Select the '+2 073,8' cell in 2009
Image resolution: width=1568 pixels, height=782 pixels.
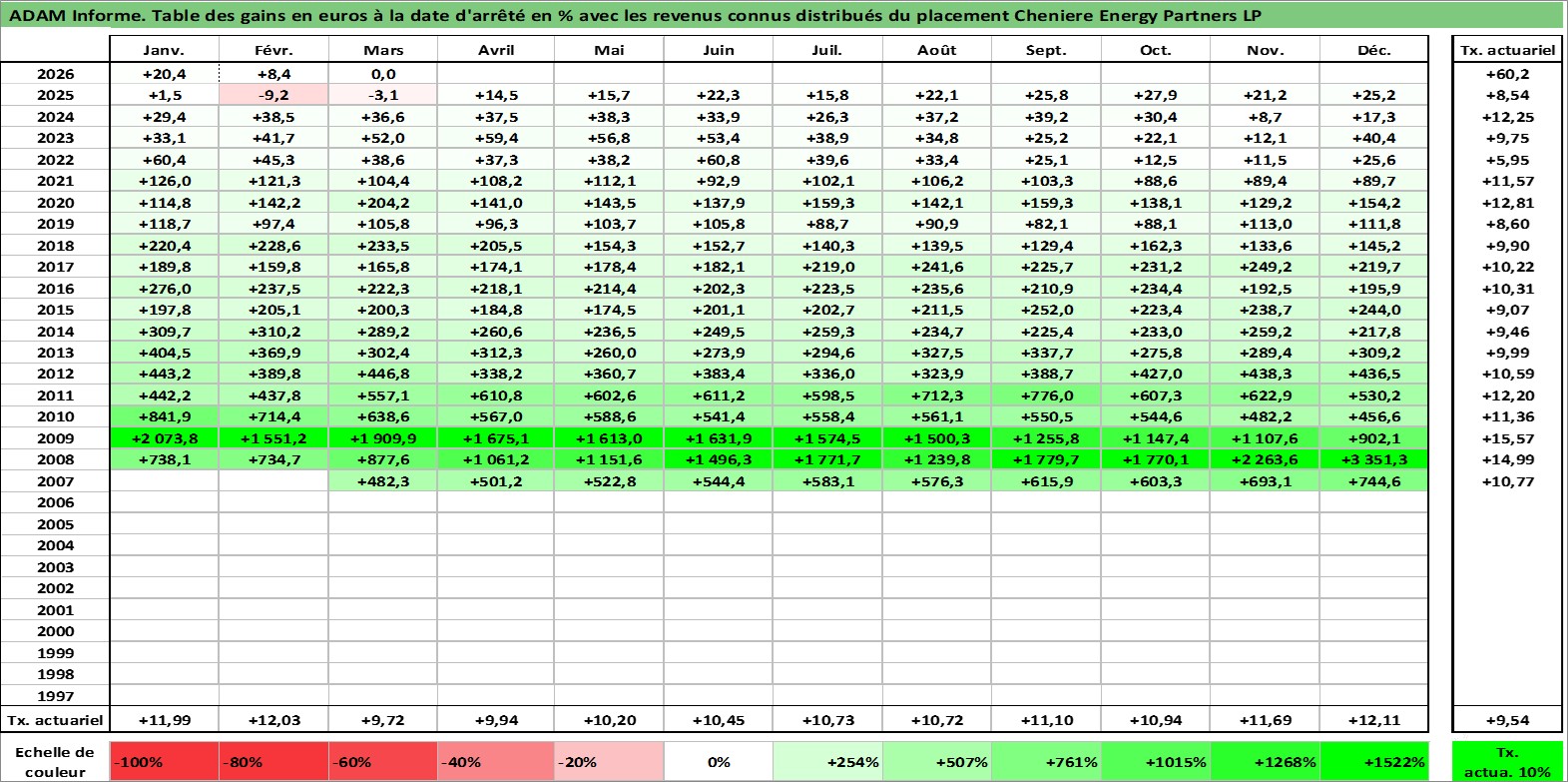point(164,438)
